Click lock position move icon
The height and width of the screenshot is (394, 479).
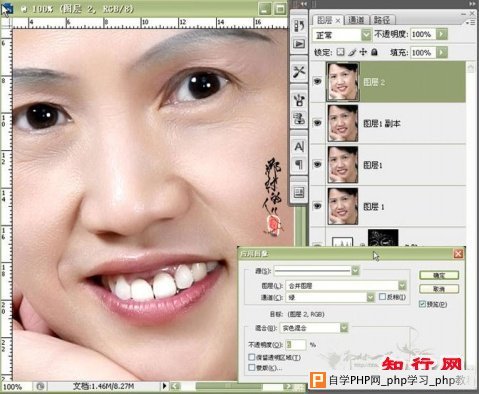363,52
